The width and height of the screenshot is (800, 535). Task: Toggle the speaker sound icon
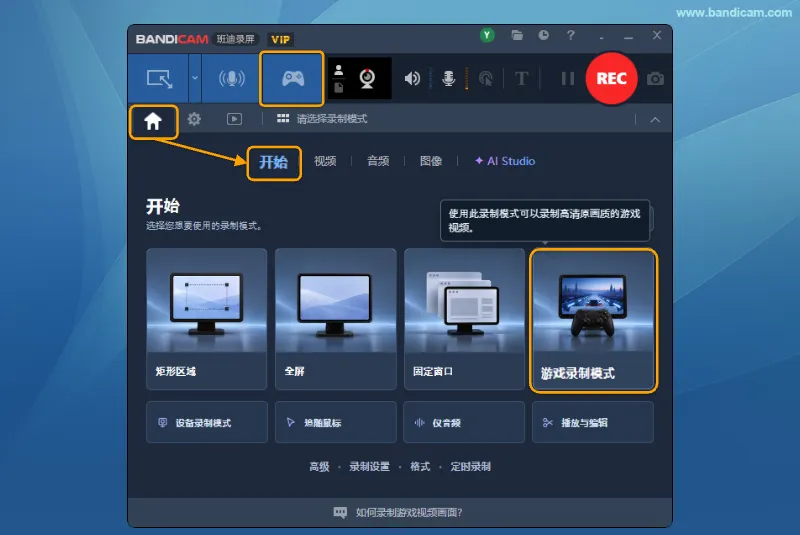(412, 79)
